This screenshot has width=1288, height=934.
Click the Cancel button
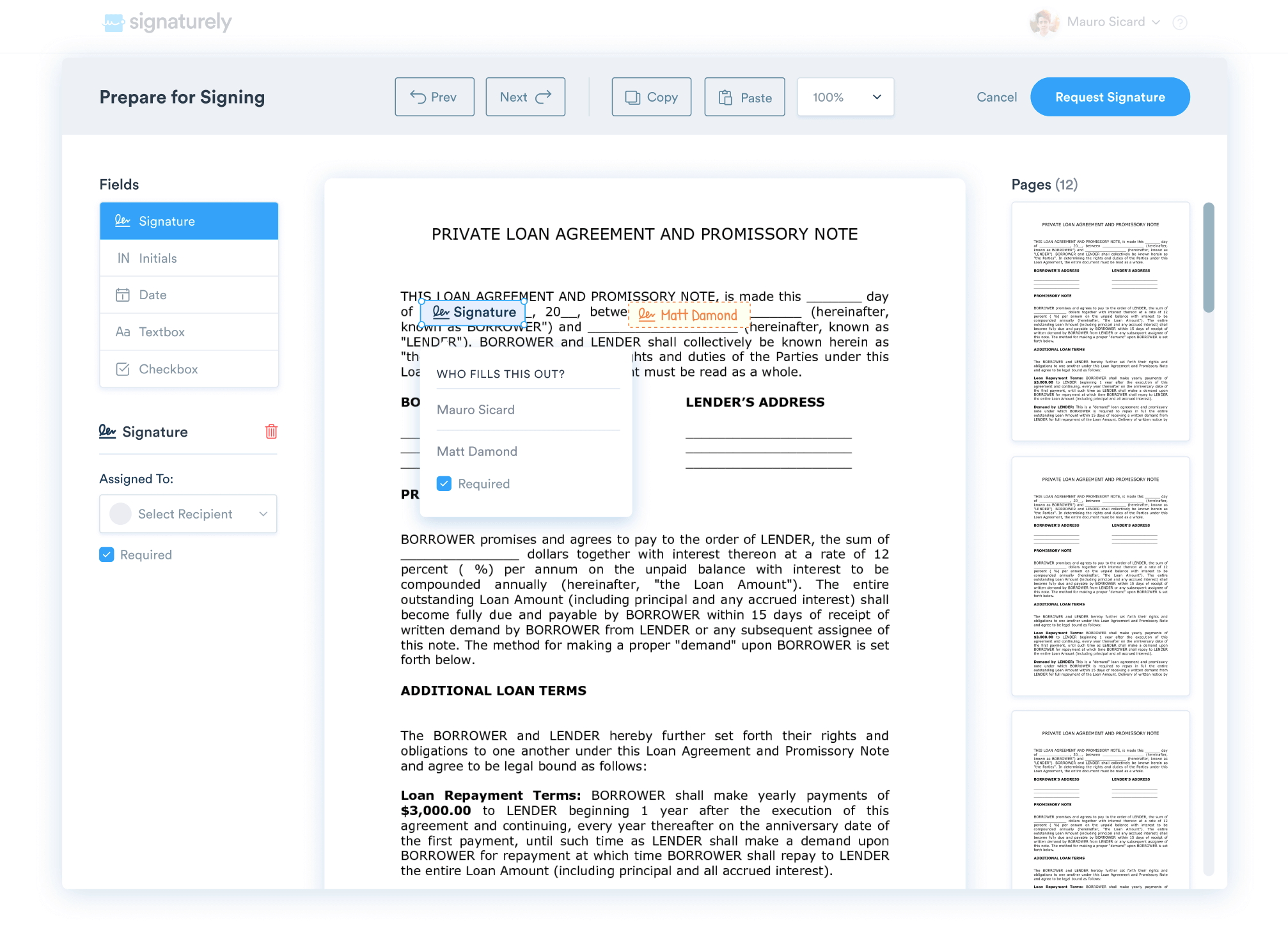tap(997, 97)
